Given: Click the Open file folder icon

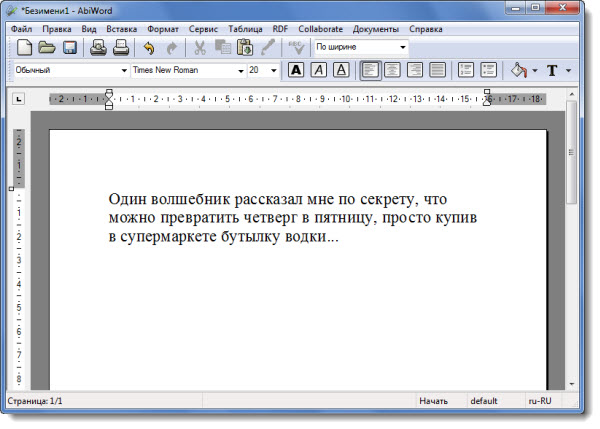Looking at the screenshot, I should click(46, 48).
